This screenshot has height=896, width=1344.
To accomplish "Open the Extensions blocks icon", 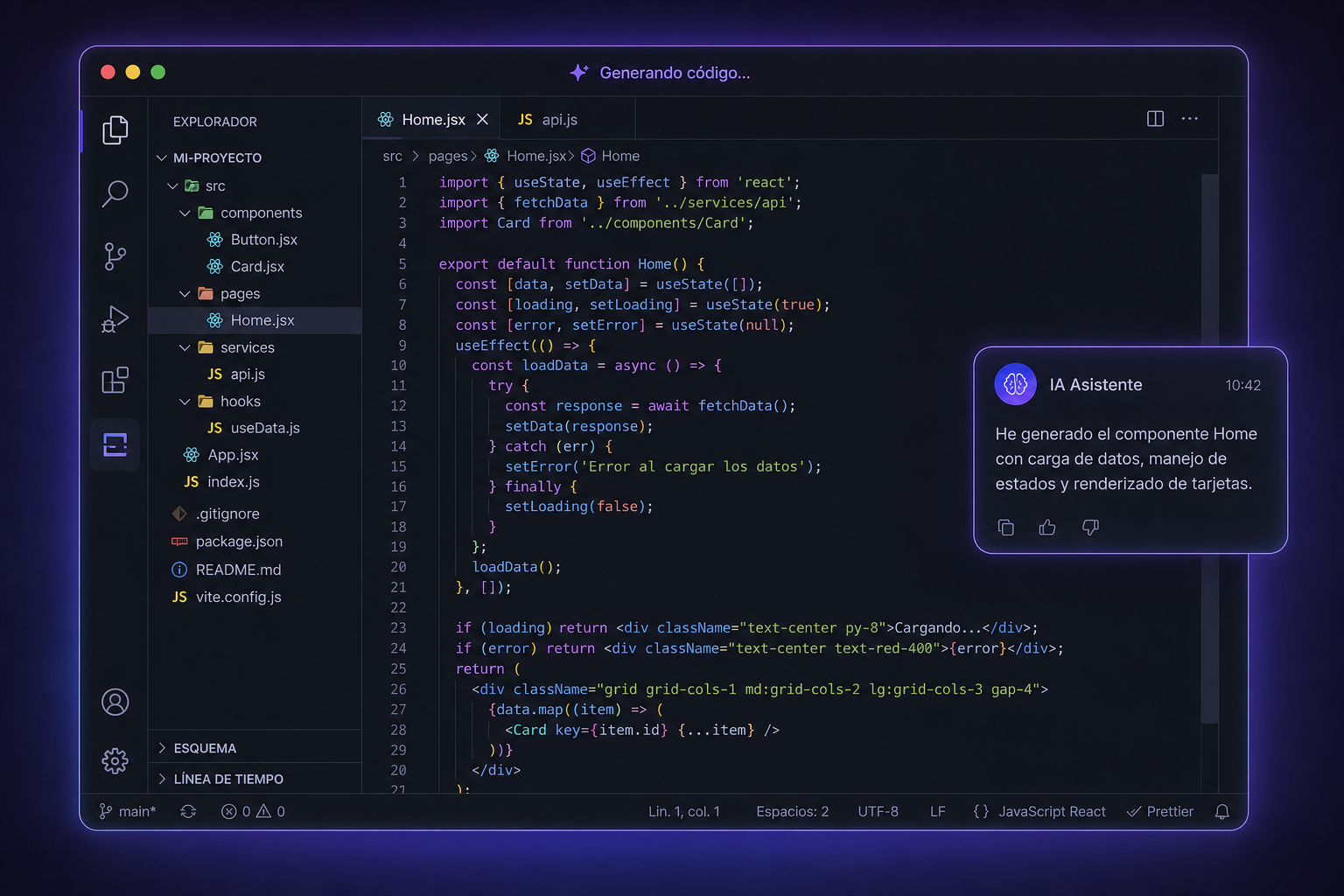I will [x=115, y=381].
